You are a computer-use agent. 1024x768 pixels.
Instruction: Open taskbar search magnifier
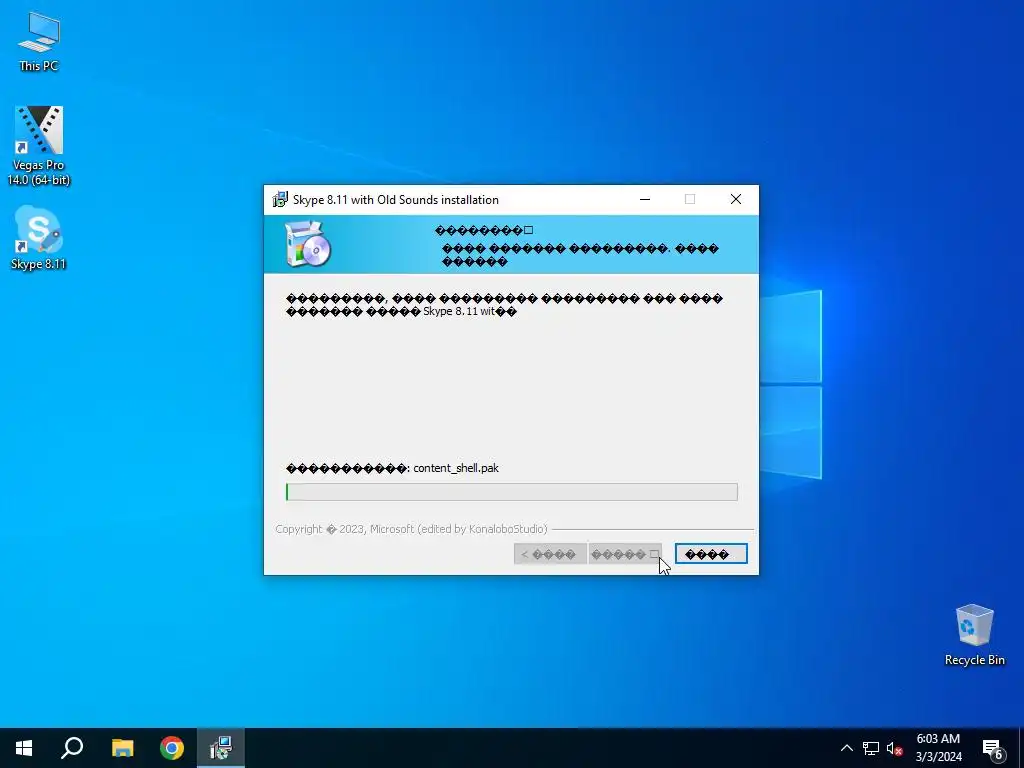[x=72, y=748]
